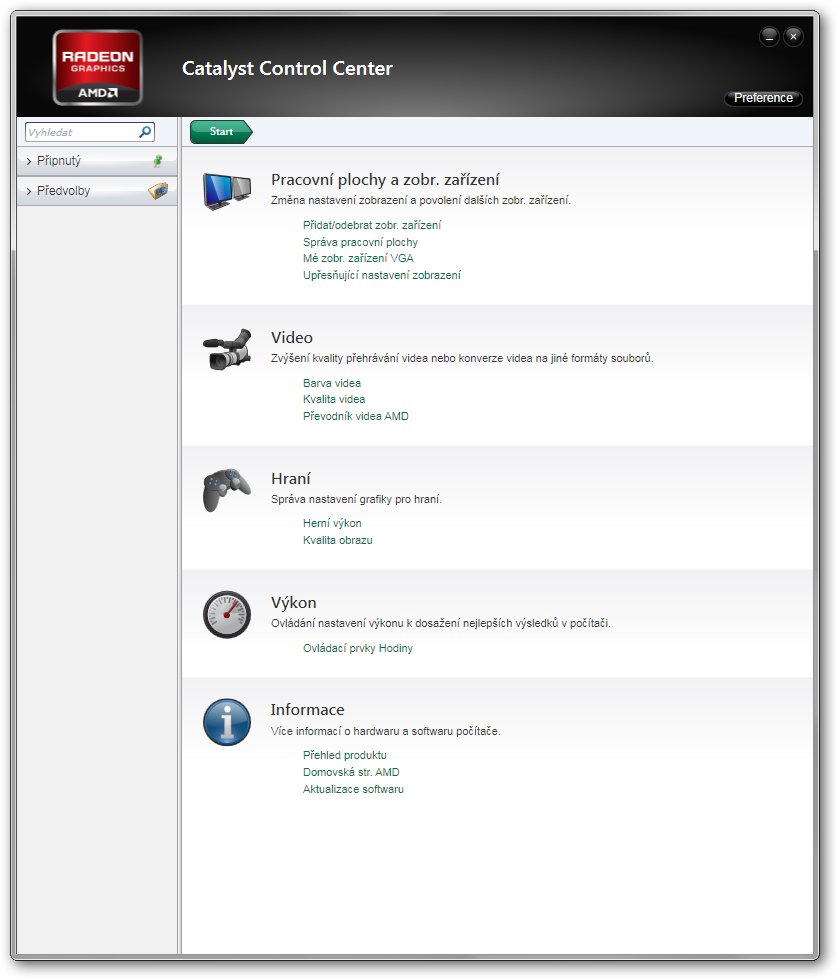Viewport: 838px width, 979px height.
Task: Click the dual monitors icon for desktops
Action: coord(227,190)
